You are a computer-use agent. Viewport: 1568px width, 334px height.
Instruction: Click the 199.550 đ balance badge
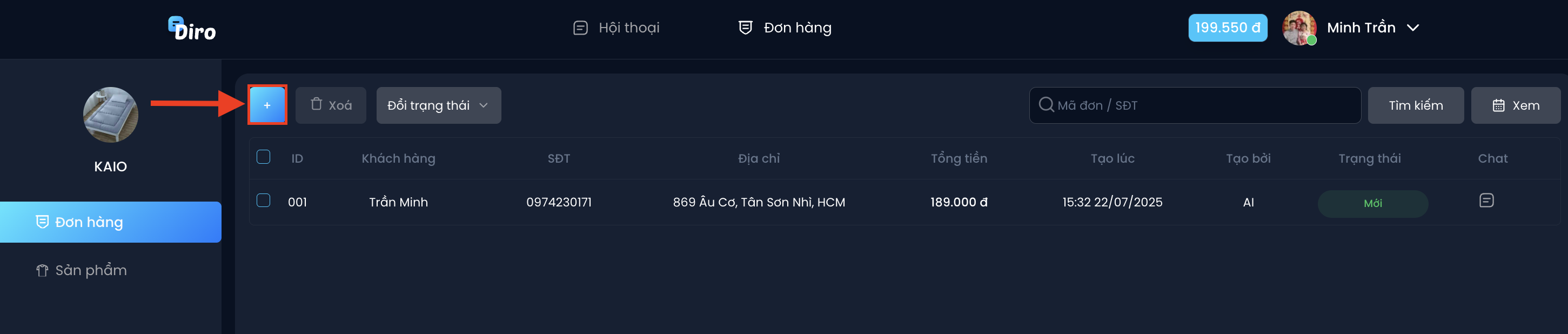(1227, 28)
